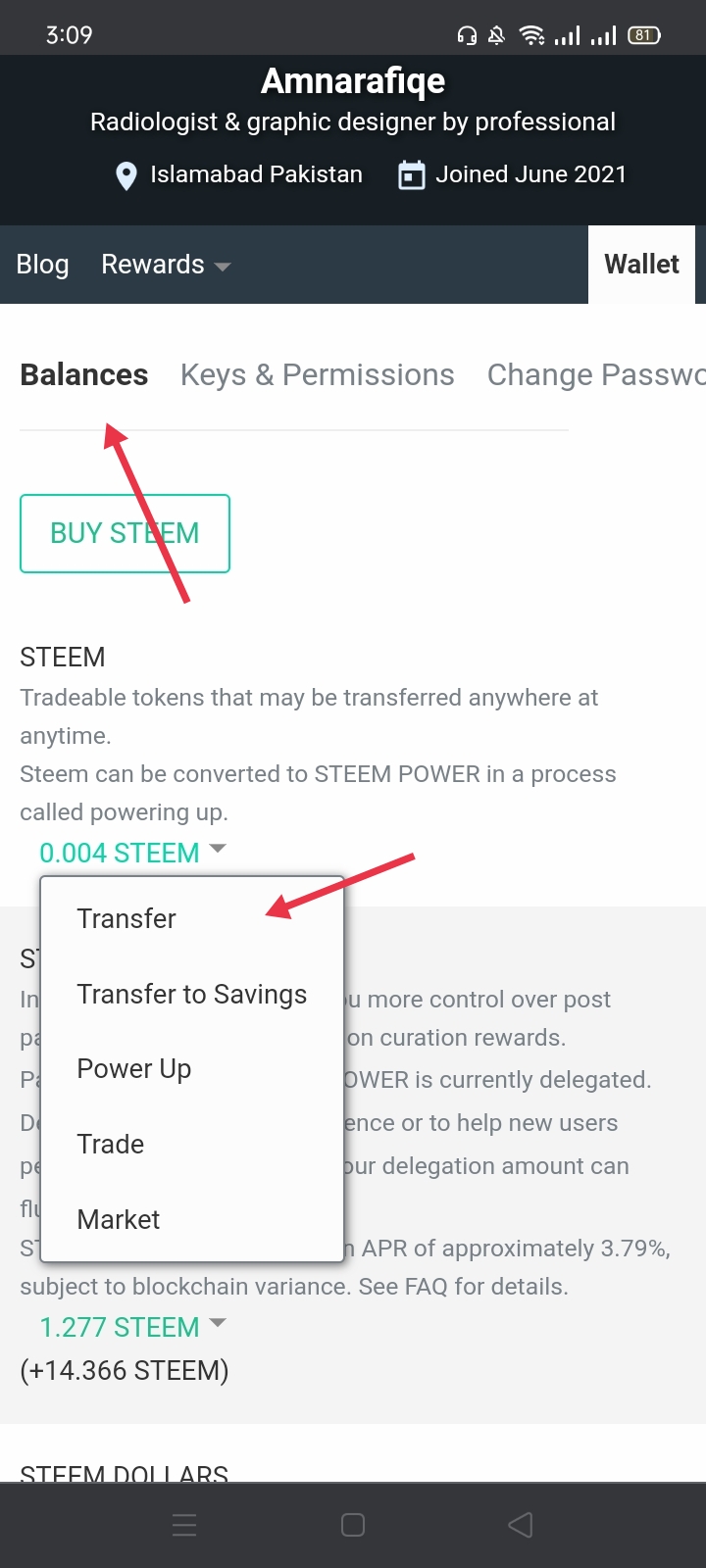Tap the headphones status icon
The height and width of the screenshot is (1568, 706).
point(467,36)
